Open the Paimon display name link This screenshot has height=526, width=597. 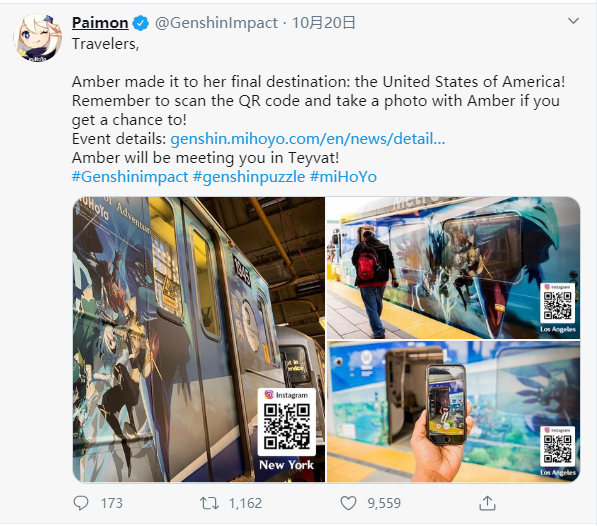pyautogui.click(x=100, y=23)
